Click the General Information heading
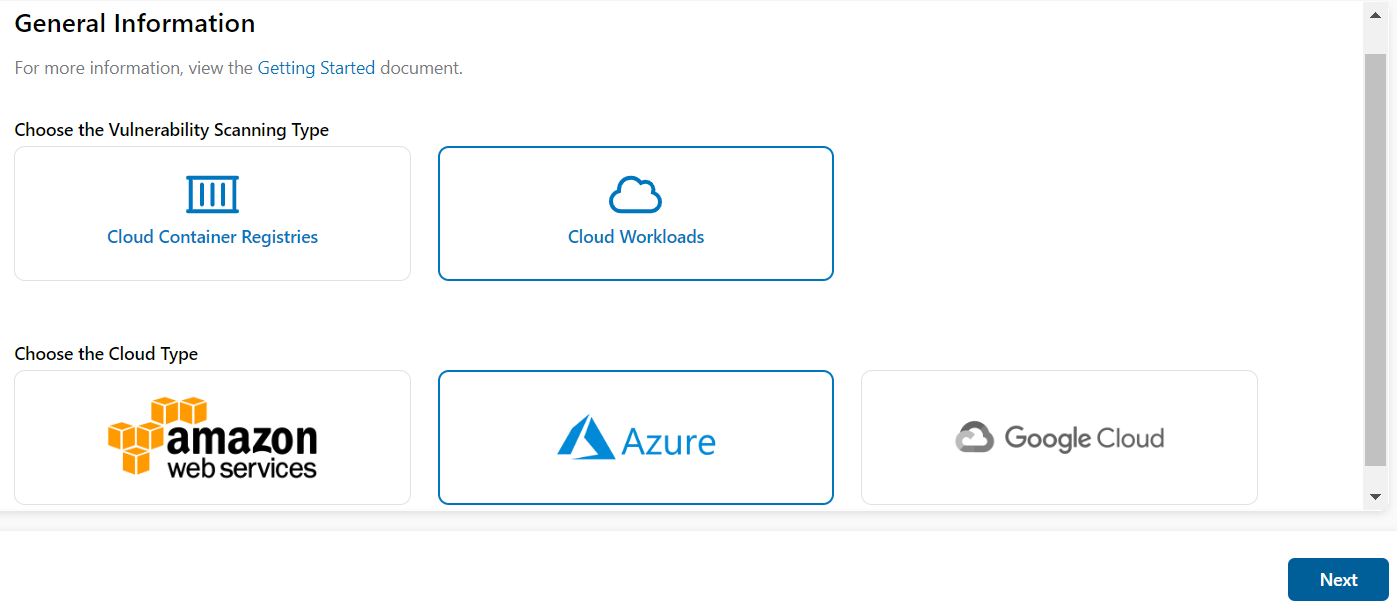 tap(134, 23)
